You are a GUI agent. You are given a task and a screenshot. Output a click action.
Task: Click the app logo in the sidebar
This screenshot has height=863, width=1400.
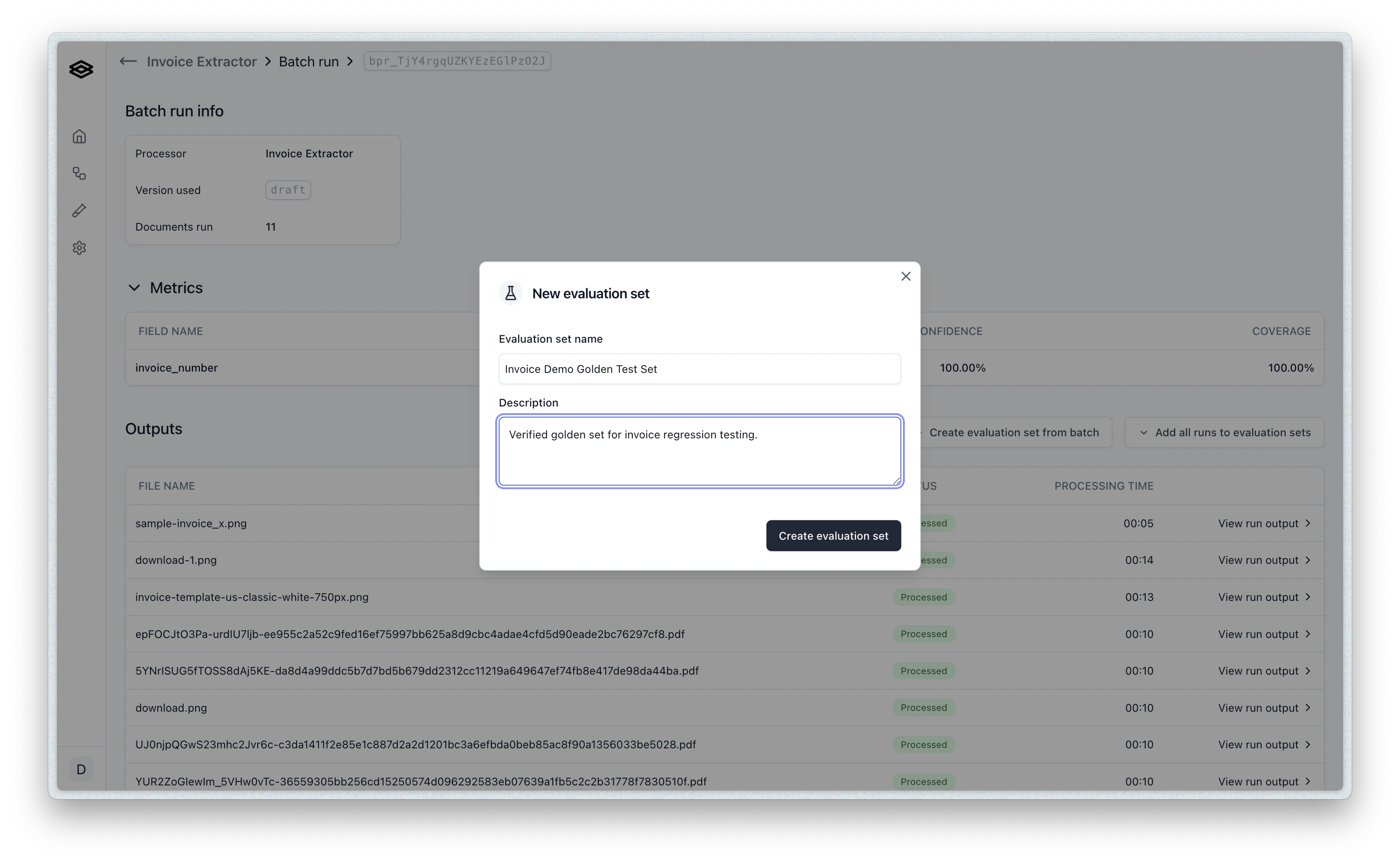pyautogui.click(x=81, y=69)
